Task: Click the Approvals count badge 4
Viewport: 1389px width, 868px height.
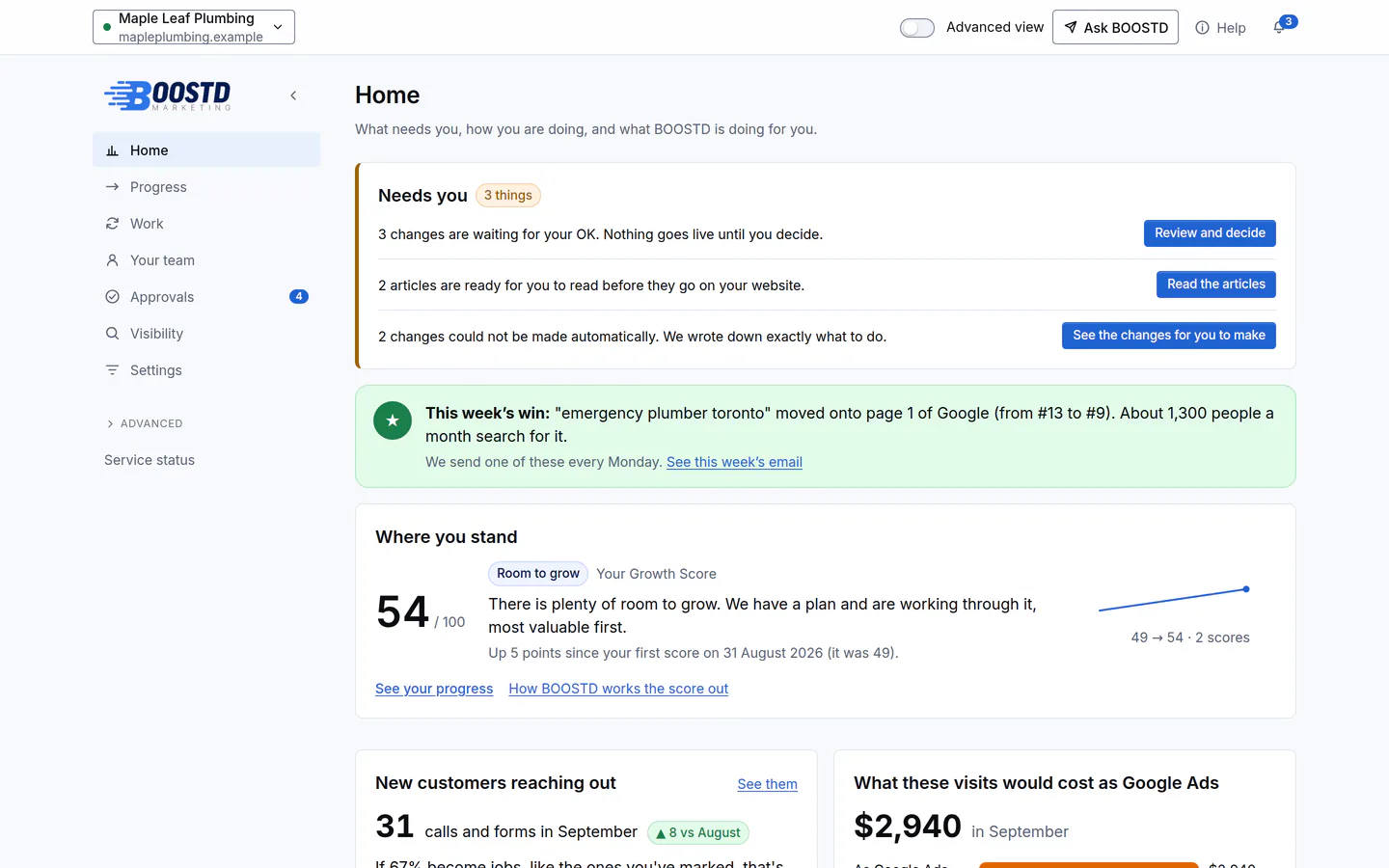Action: tap(299, 297)
